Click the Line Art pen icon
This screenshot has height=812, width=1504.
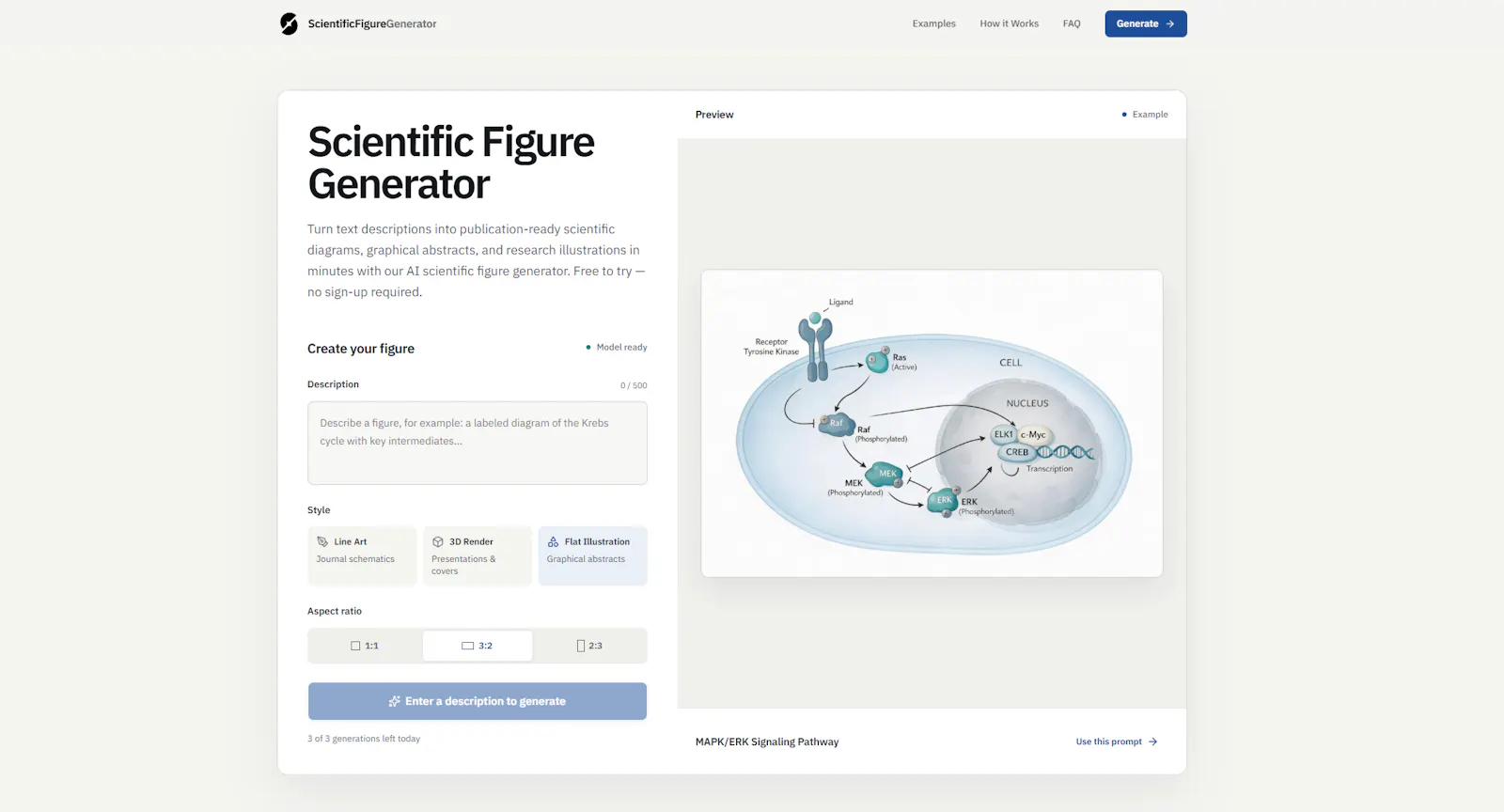click(322, 541)
